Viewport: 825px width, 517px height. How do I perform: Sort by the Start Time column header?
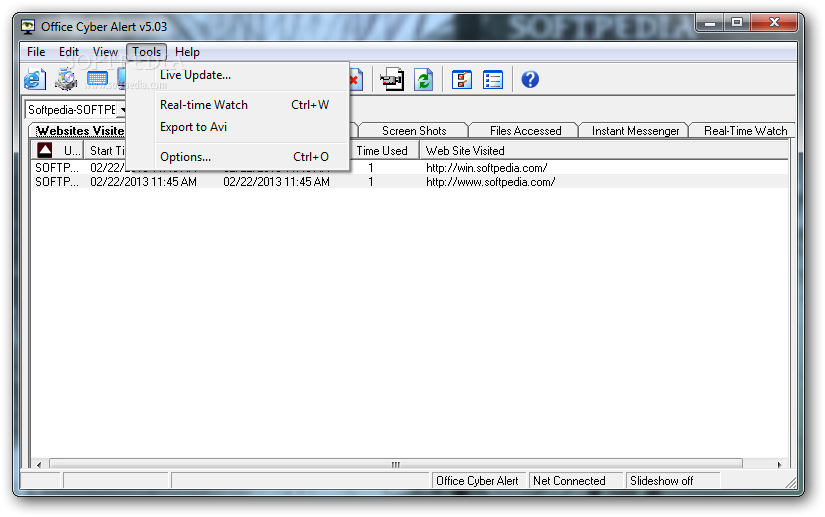tap(107, 151)
